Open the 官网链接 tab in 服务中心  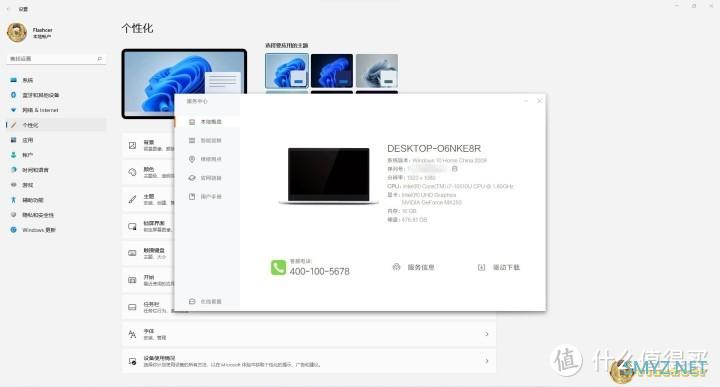tap(208, 178)
